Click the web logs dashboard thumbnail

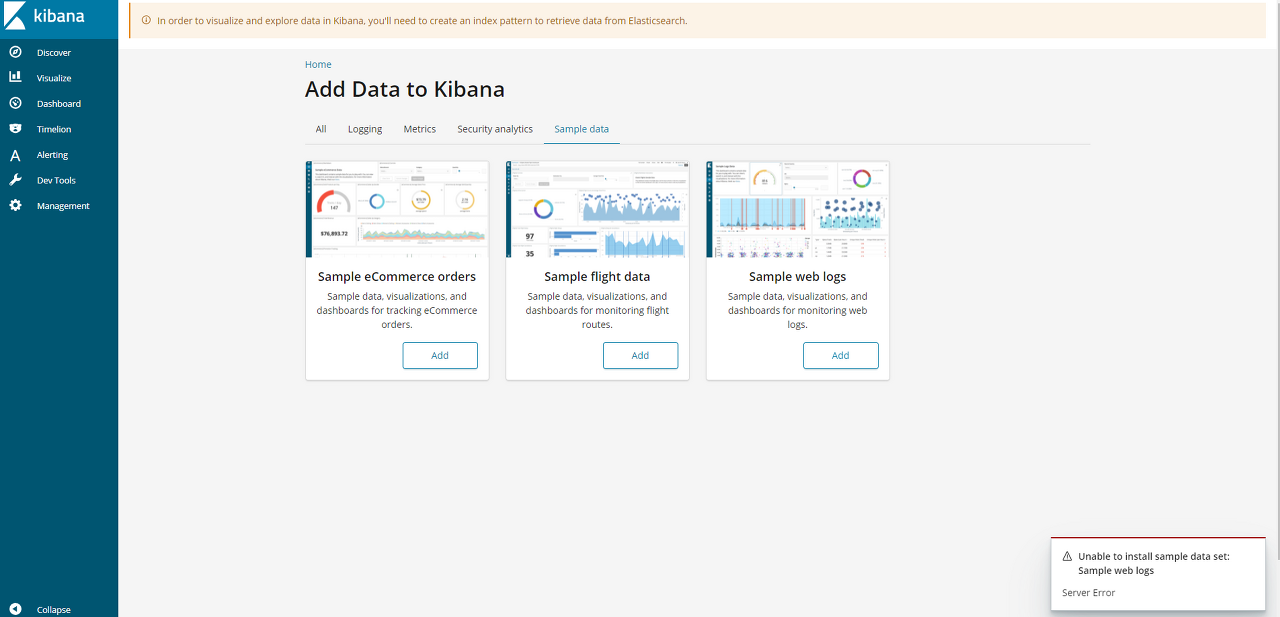pyautogui.click(x=798, y=208)
